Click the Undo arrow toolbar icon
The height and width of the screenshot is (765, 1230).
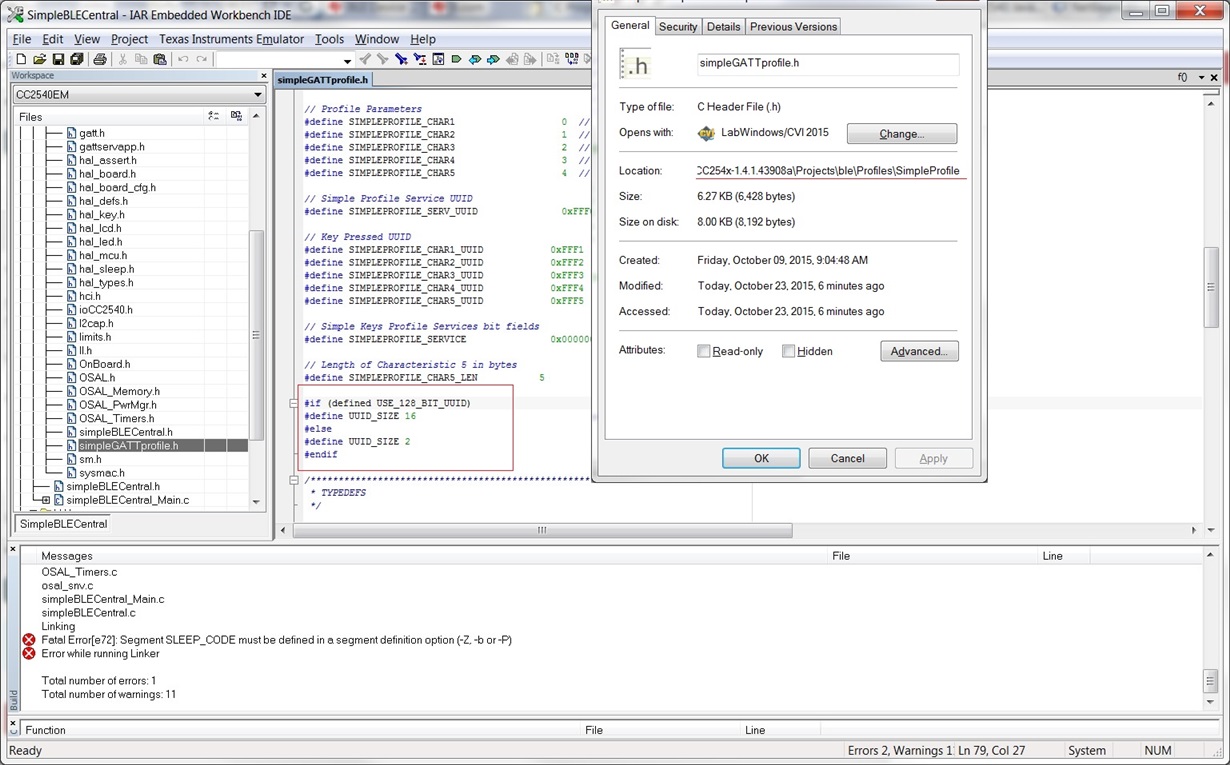click(183, 60)
